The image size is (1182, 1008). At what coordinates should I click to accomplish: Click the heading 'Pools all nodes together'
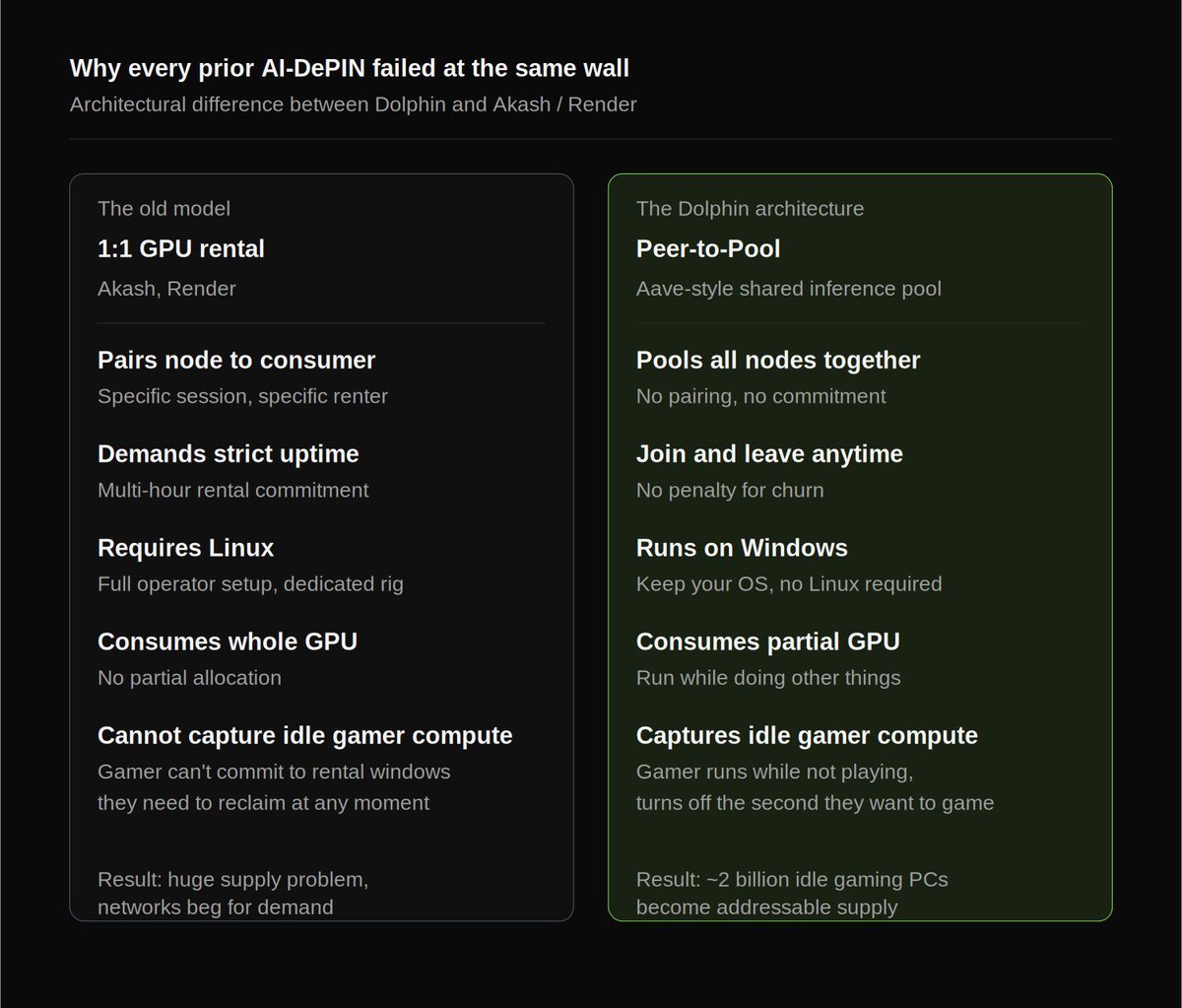point(778,360)
